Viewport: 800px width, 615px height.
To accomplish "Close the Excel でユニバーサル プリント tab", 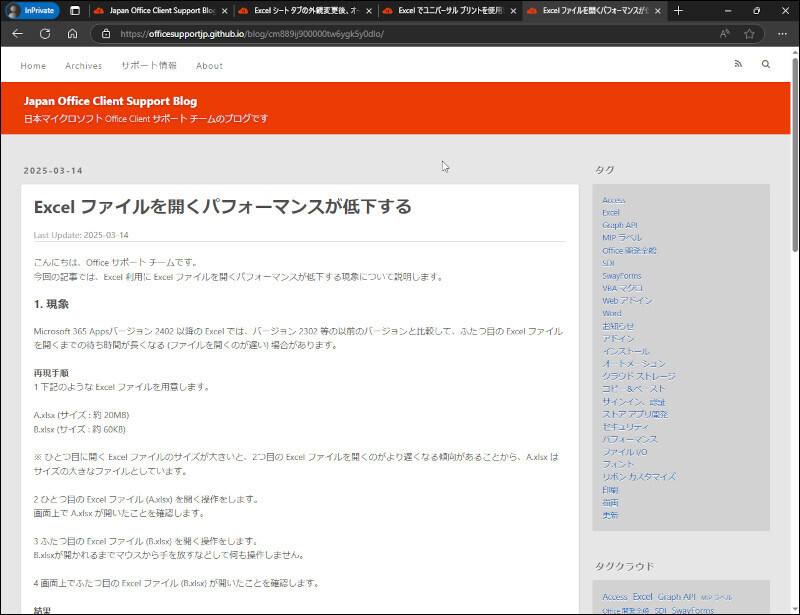I will pyautogui.click(x=513, y=11).
